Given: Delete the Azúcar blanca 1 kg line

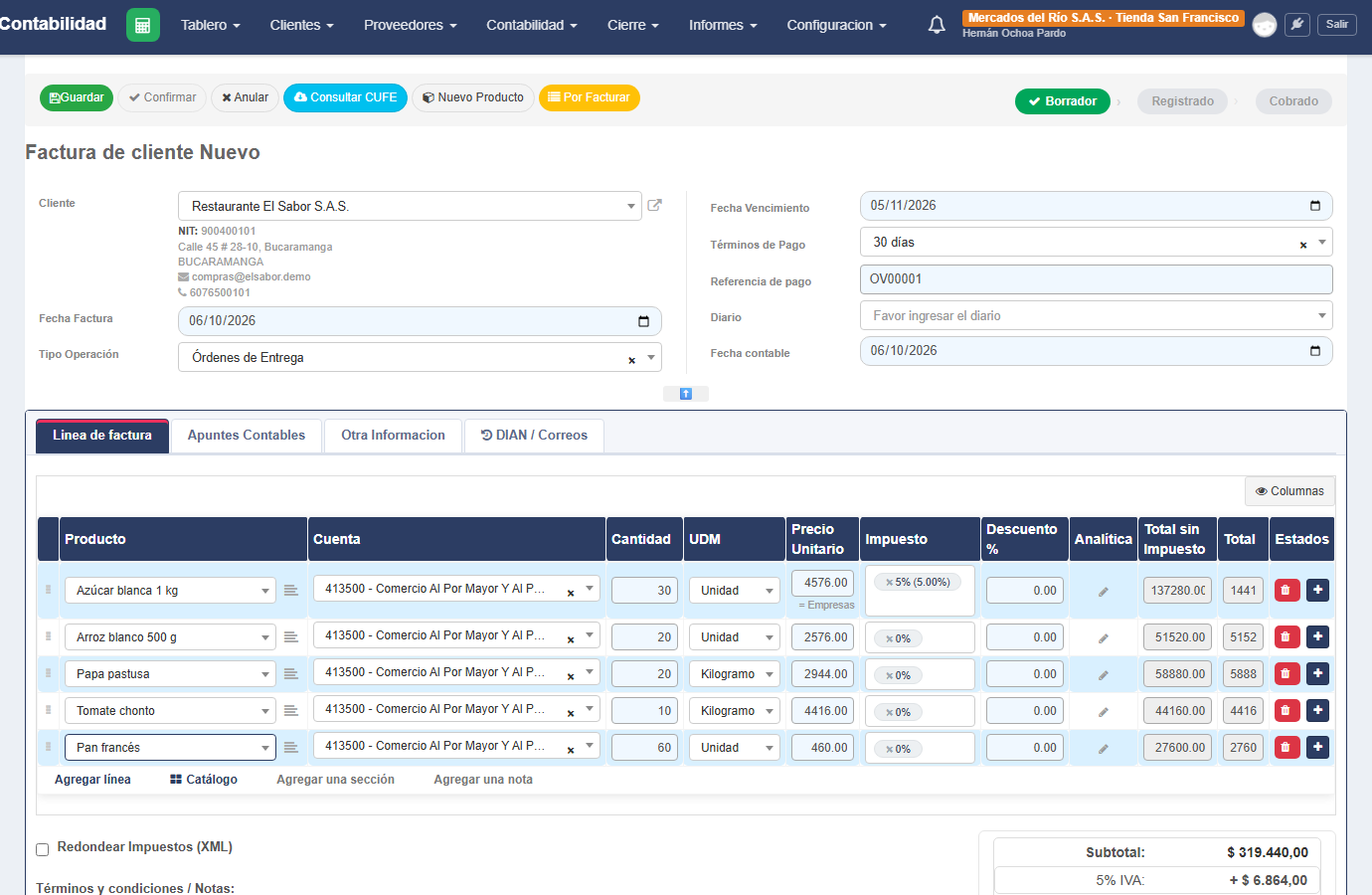Looking at the screenshot, I should point(1286,590).
